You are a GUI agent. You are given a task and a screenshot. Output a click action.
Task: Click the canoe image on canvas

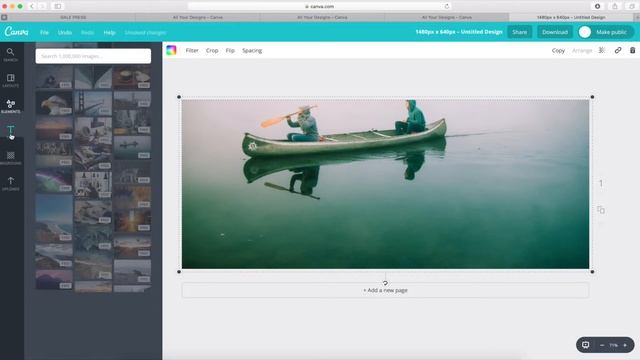pyautogui.click(x=385, y=184)
